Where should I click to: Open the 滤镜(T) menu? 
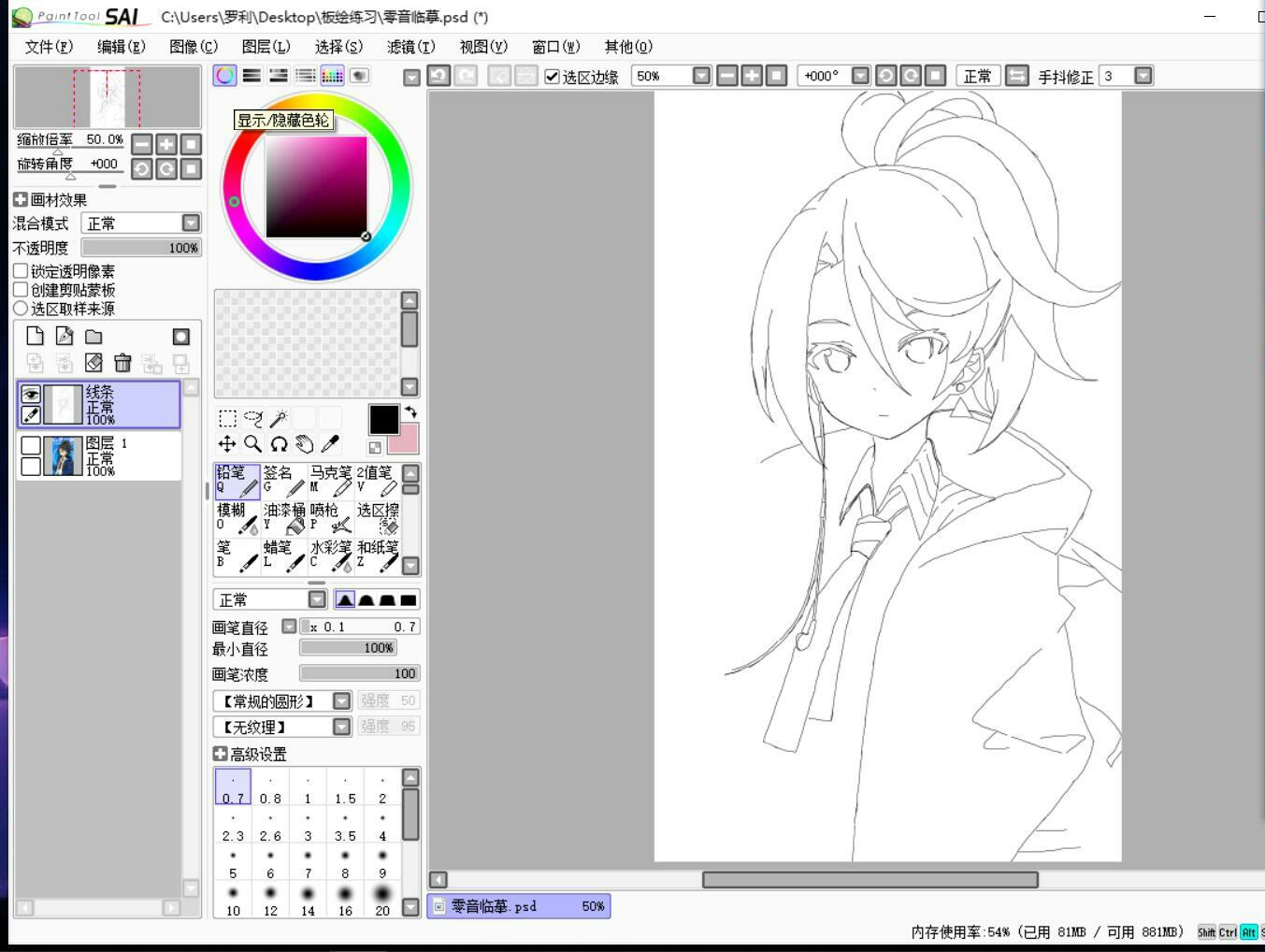(411, 46)
